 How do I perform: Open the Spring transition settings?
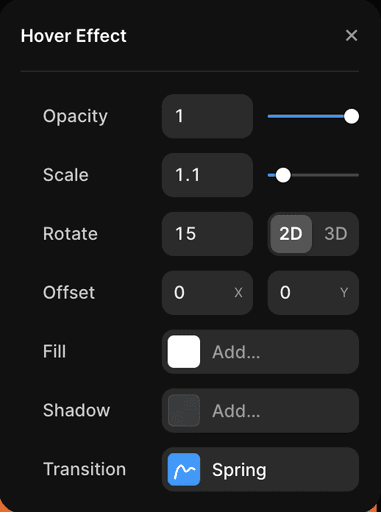pyautogui.click(x=260, y=469)
